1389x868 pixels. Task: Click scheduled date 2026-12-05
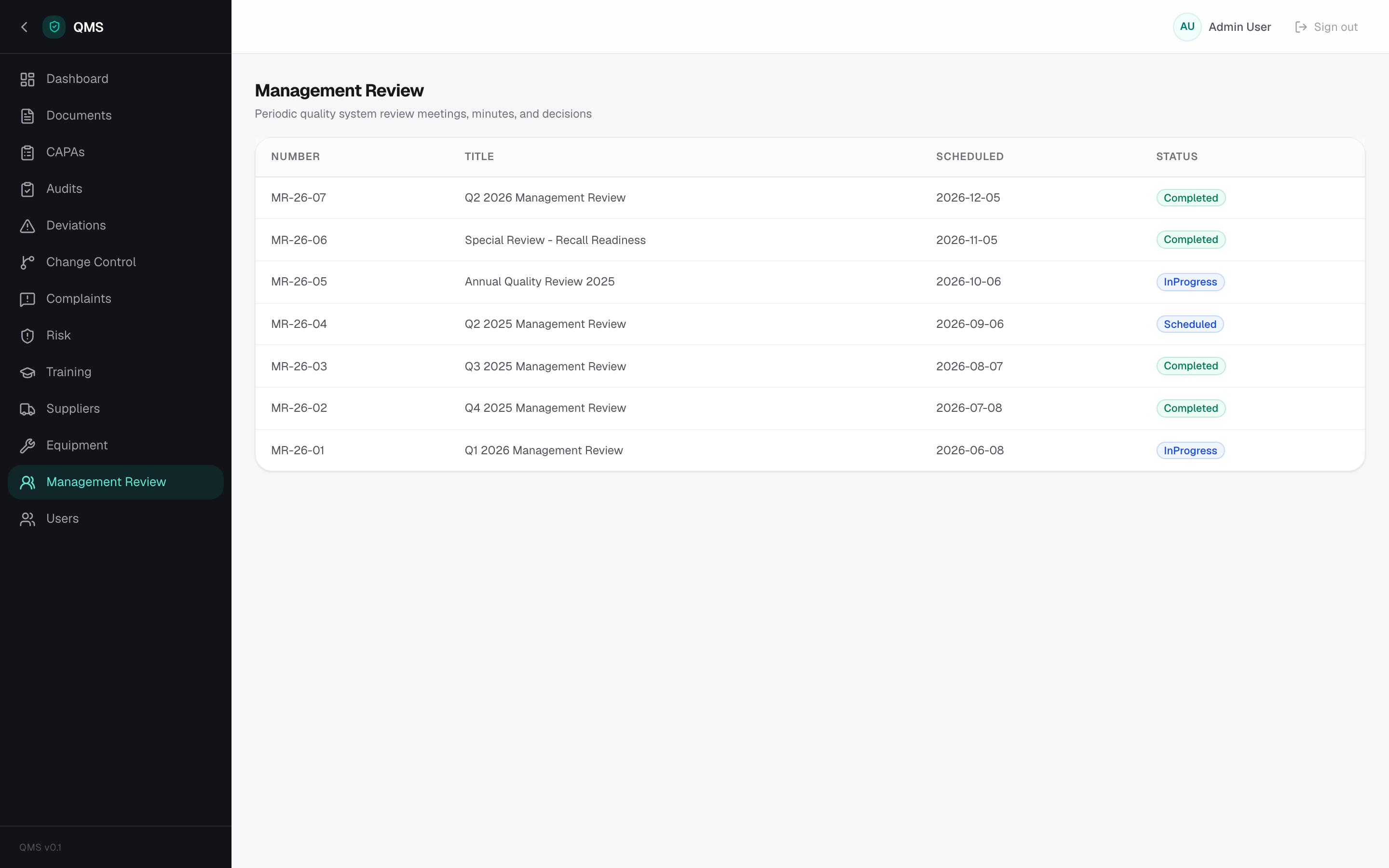967,198
